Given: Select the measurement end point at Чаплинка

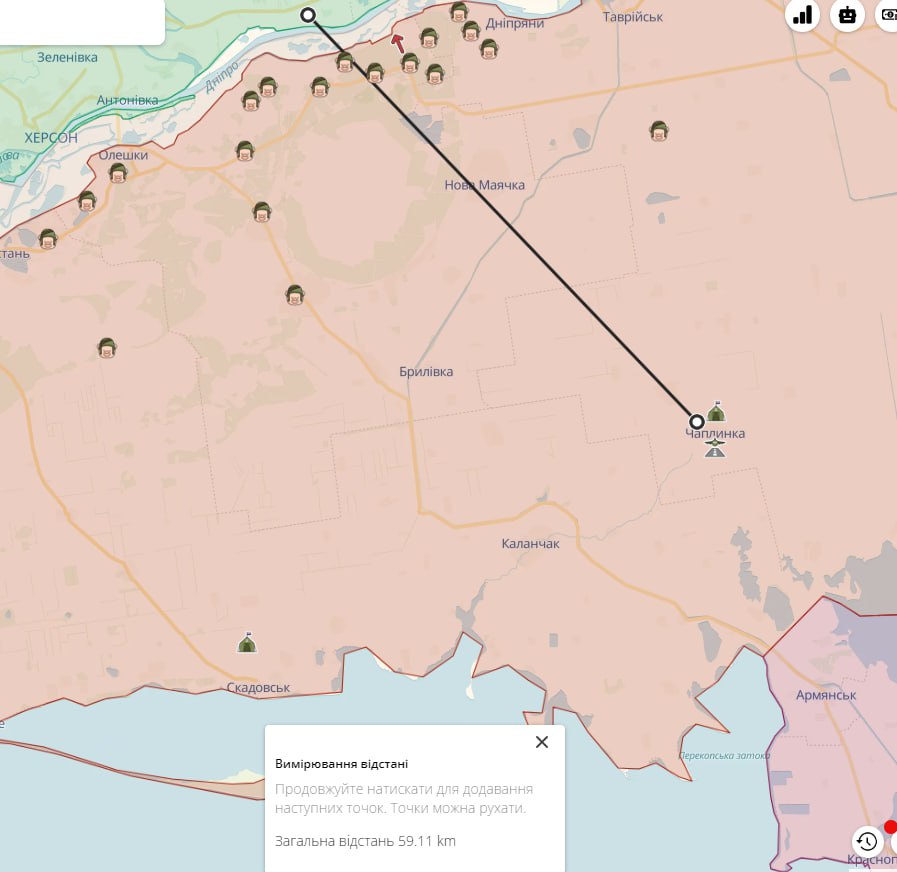Looking at the screenshot, I should (696, 422).
